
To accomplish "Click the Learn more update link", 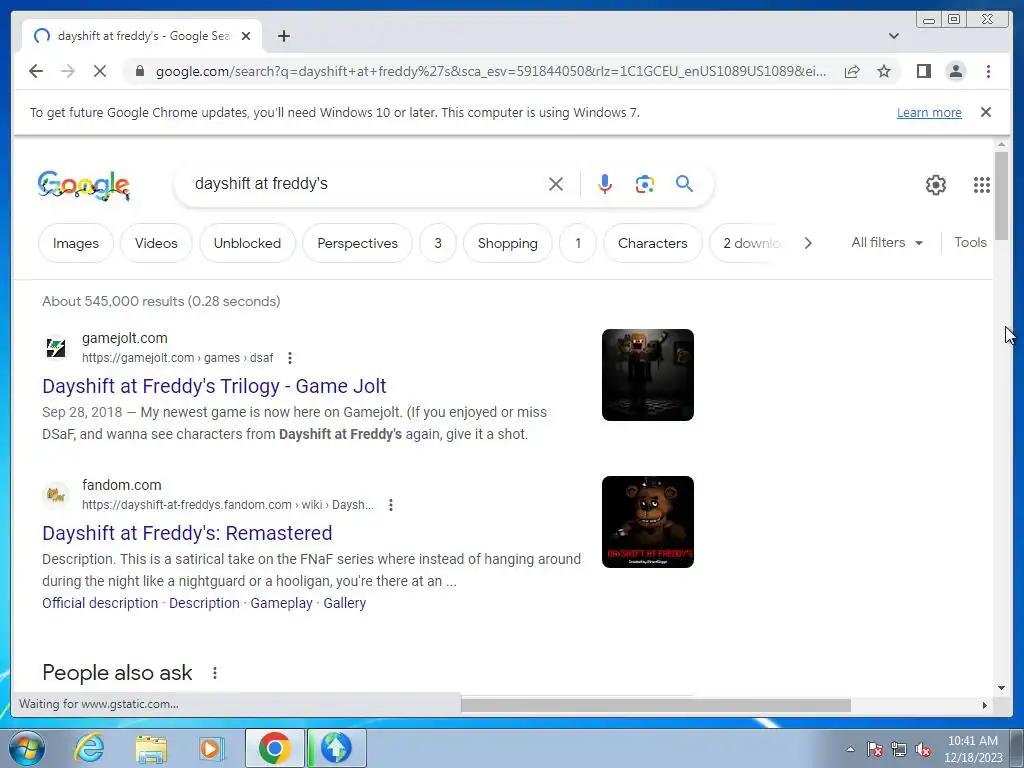I will tap(929, 112).
